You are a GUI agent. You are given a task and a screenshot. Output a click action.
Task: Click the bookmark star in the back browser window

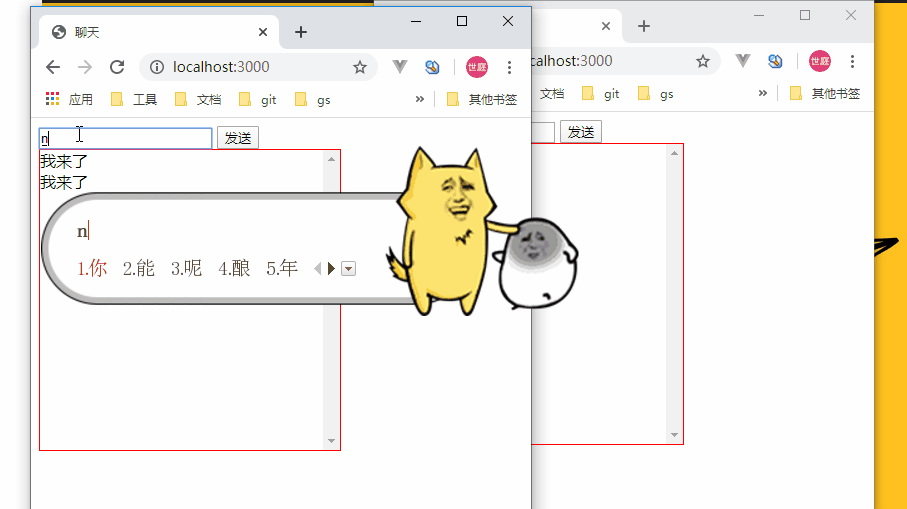(x=703, y=61)
